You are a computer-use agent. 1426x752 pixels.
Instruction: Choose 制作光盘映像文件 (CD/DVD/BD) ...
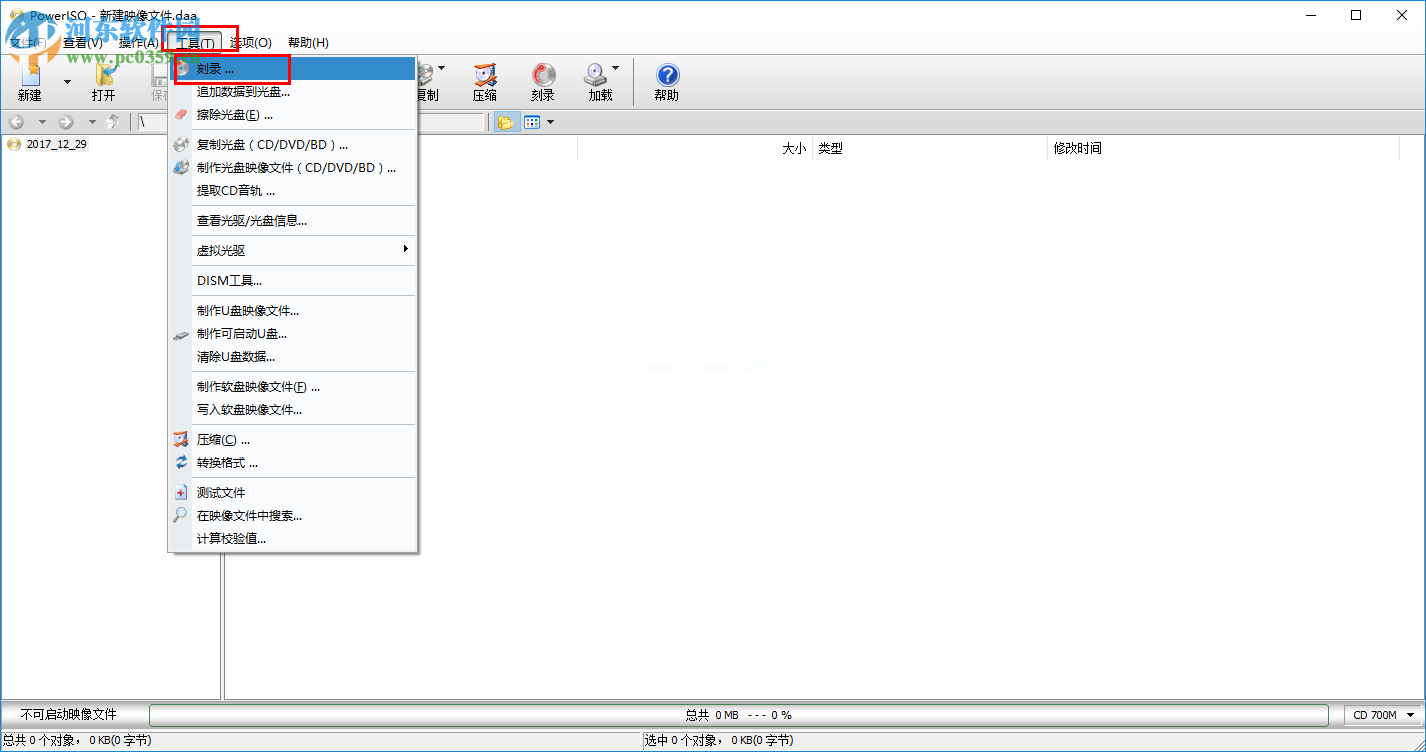tap(292, 168)
